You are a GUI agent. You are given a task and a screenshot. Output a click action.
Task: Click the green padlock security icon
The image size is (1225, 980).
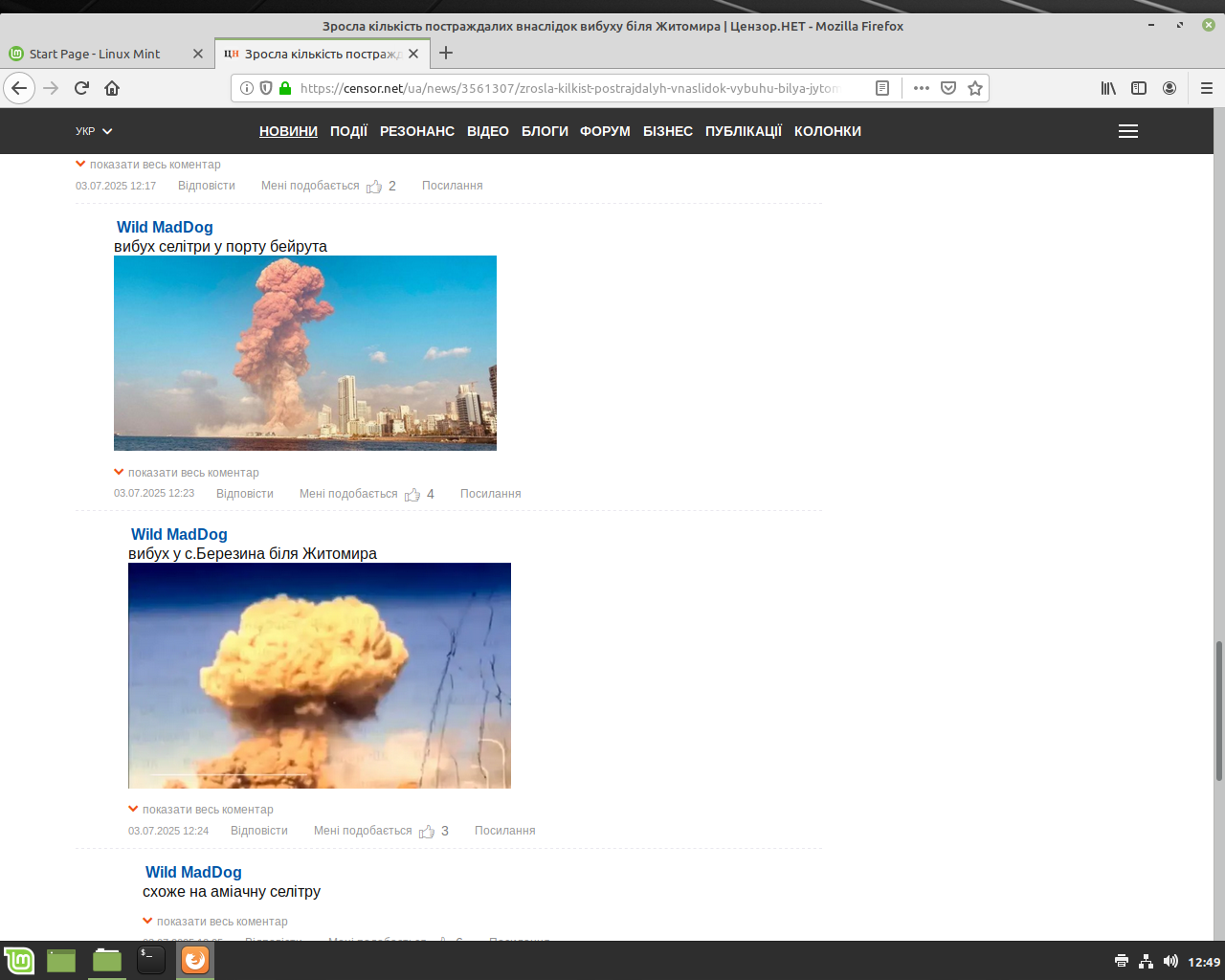(284, 88)
